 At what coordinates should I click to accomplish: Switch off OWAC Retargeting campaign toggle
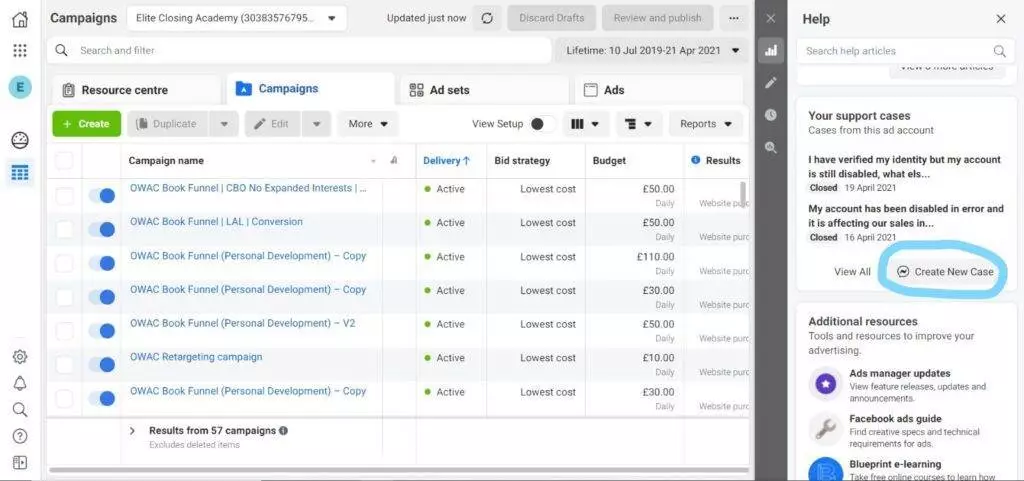point(102,364)
